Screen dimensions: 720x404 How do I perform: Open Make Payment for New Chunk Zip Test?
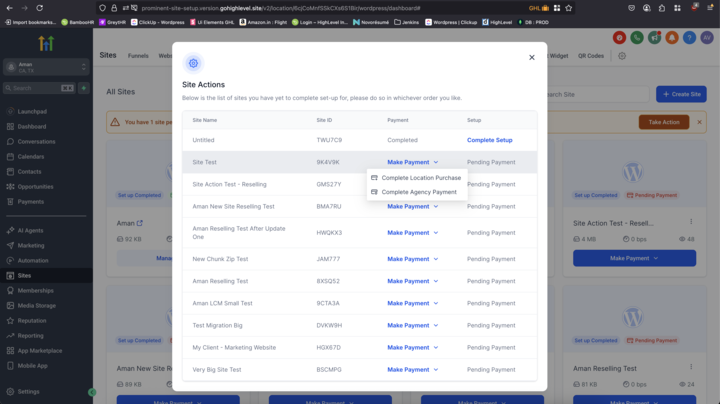pyautogui.click(x=412, y=259)
